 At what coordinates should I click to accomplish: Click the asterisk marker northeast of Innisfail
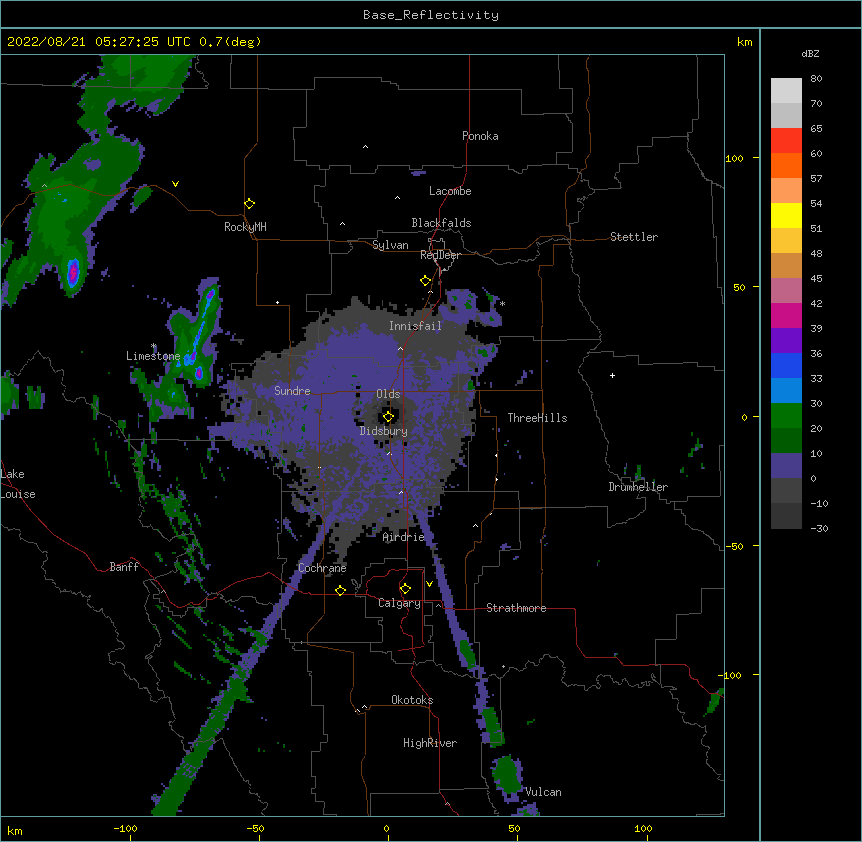tap(502, 303)
